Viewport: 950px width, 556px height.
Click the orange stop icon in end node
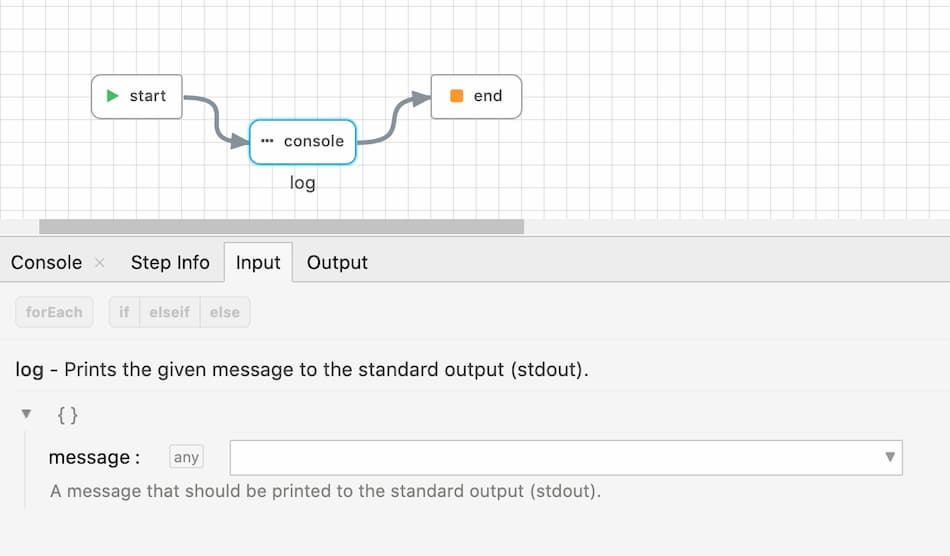457,96
